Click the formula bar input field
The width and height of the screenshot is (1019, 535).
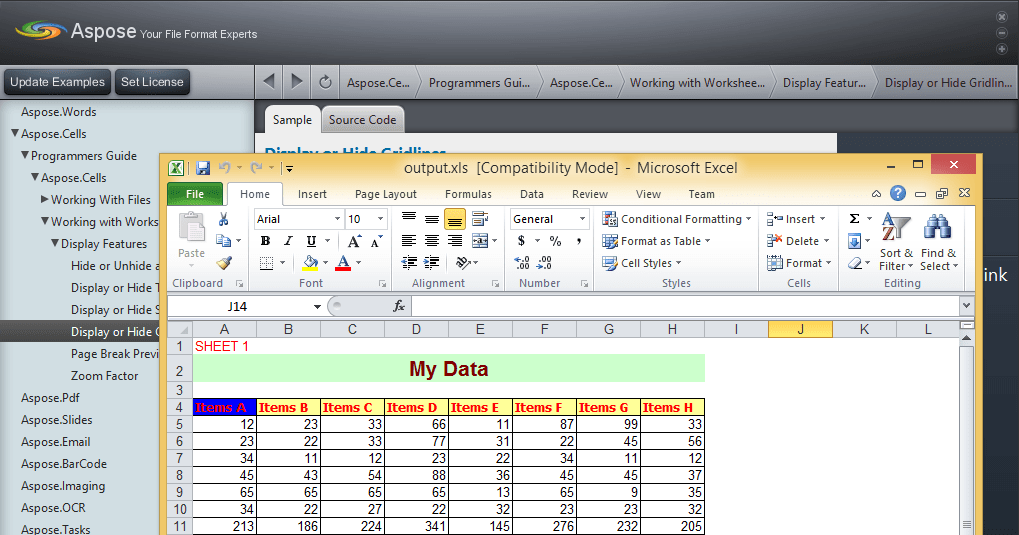(680, 306)
